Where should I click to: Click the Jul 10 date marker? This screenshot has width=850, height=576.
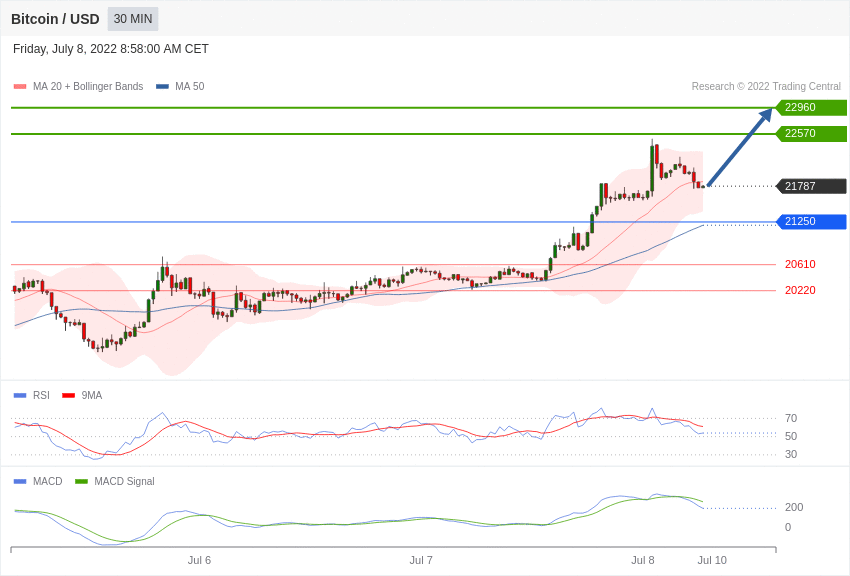(x=712, y=560)
